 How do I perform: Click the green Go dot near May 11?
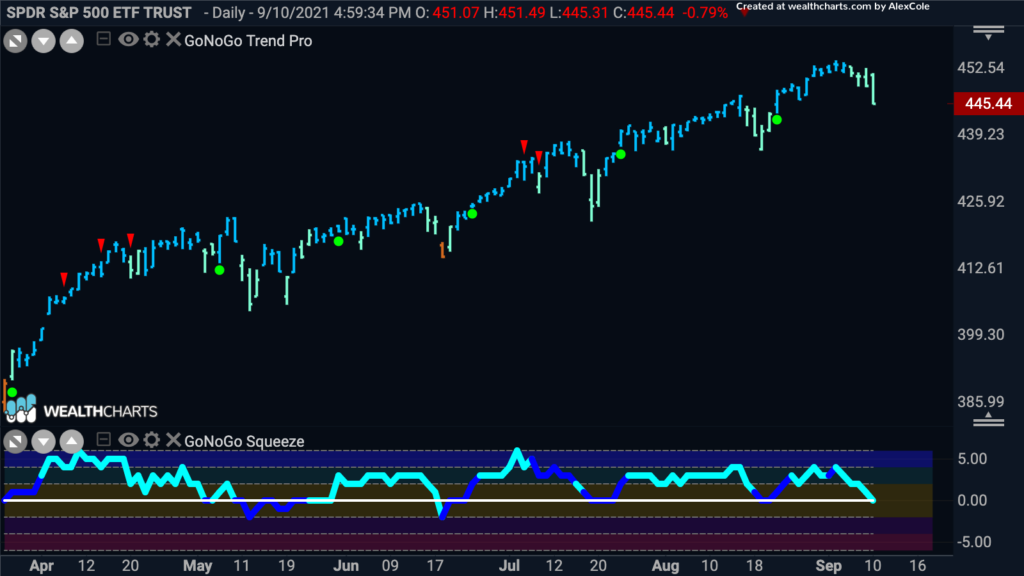pyautogui.click(x=219, y=270)
